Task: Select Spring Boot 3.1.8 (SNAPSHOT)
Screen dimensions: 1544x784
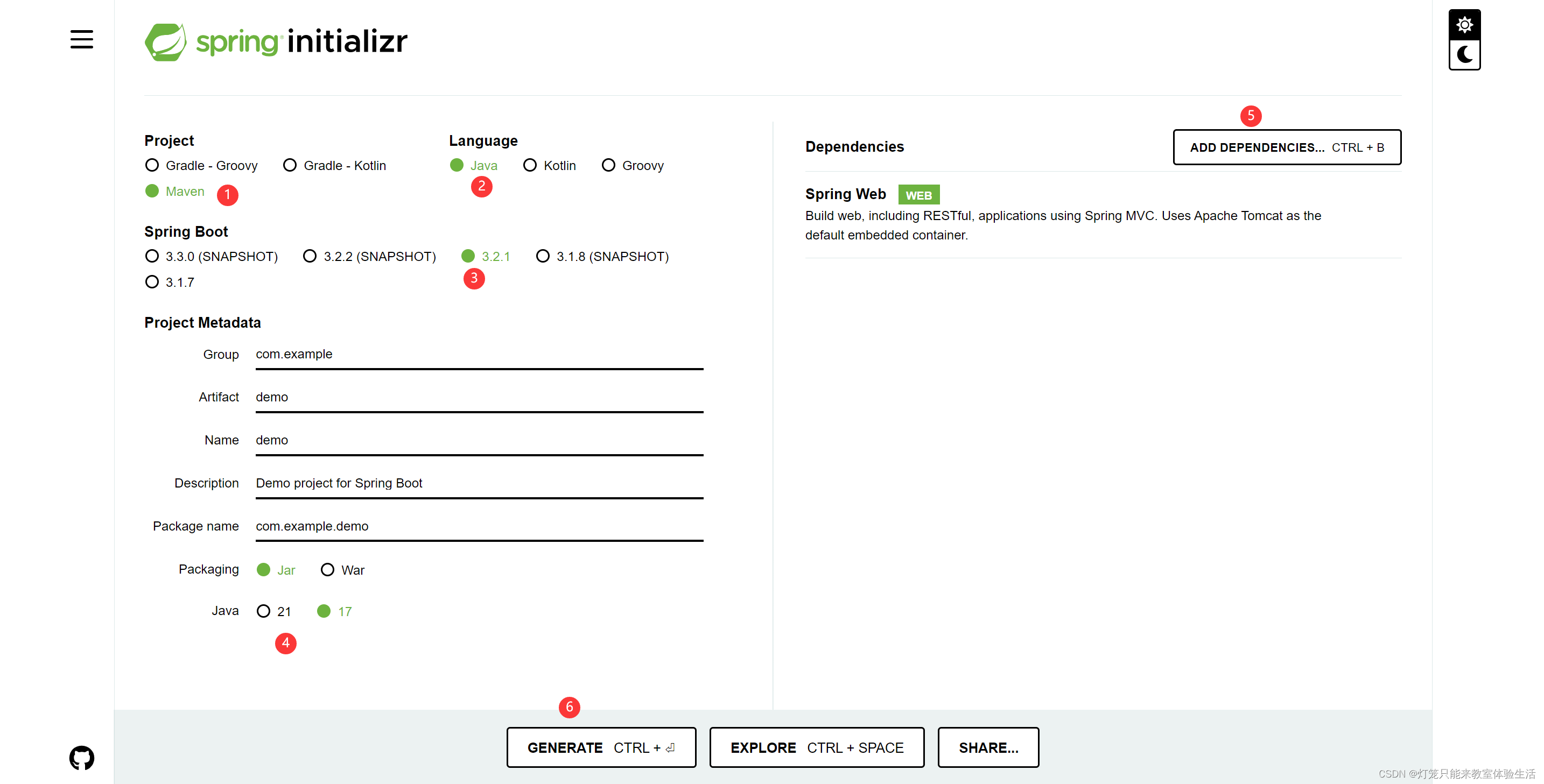Action: [602, 256]
